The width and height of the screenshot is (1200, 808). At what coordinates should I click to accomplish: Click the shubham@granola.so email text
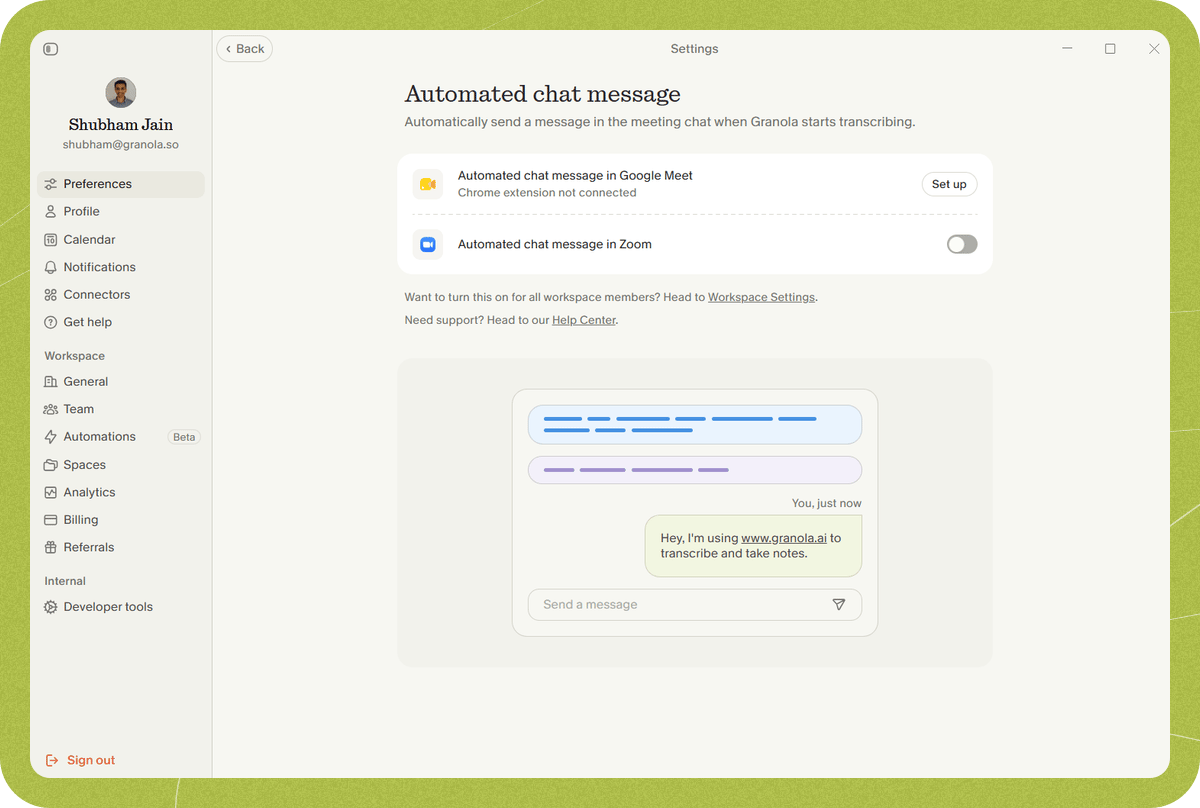click(x=121, y=145)
